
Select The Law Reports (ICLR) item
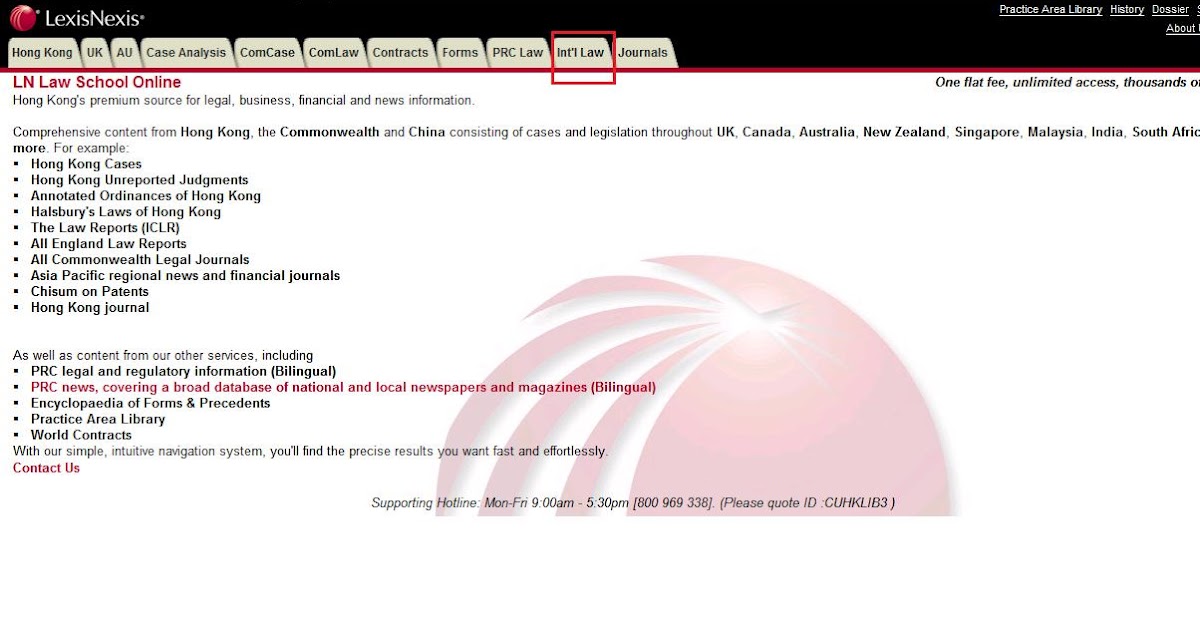pos(105,228)
